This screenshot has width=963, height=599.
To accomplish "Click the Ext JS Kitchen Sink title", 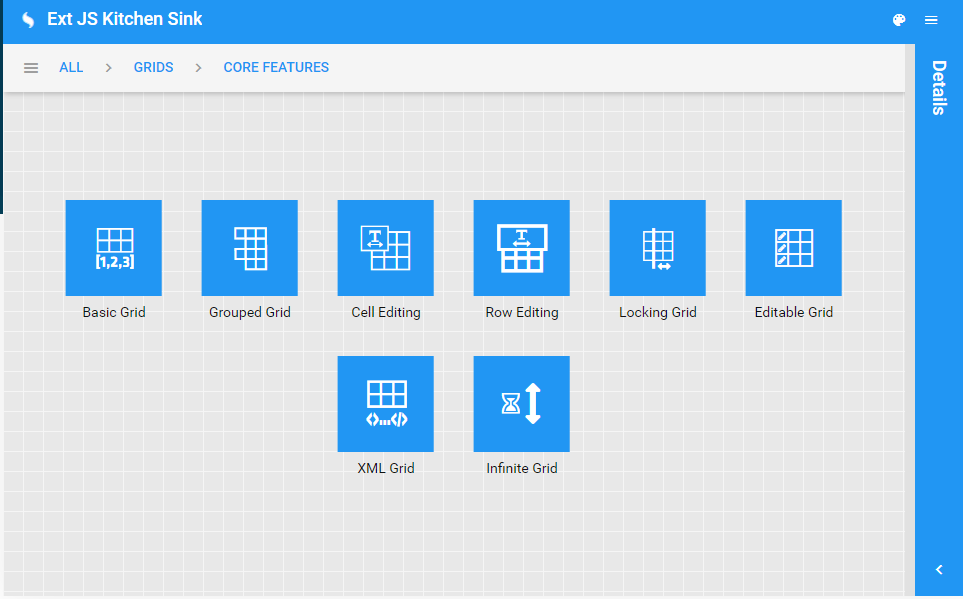I will tap(125, 19).
